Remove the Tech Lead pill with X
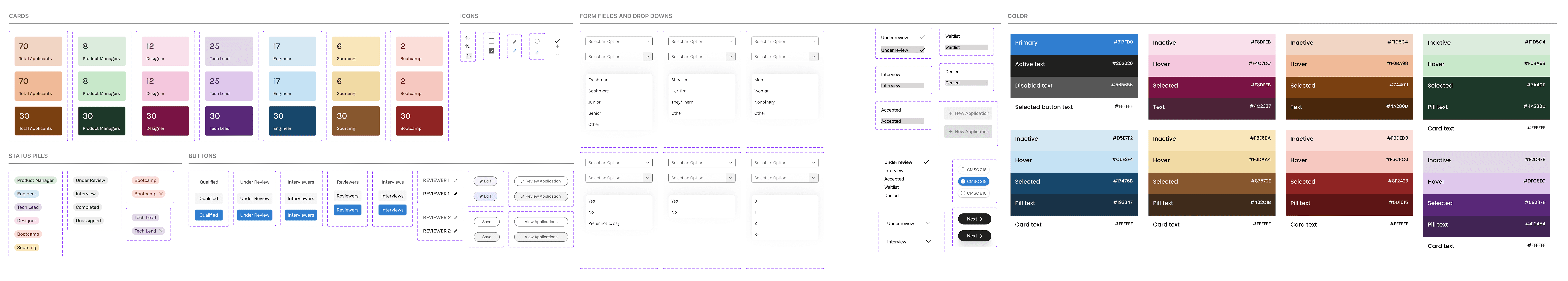Image resolution: width=1568 pixels, height=281 pixels. [x=161, y=231]
